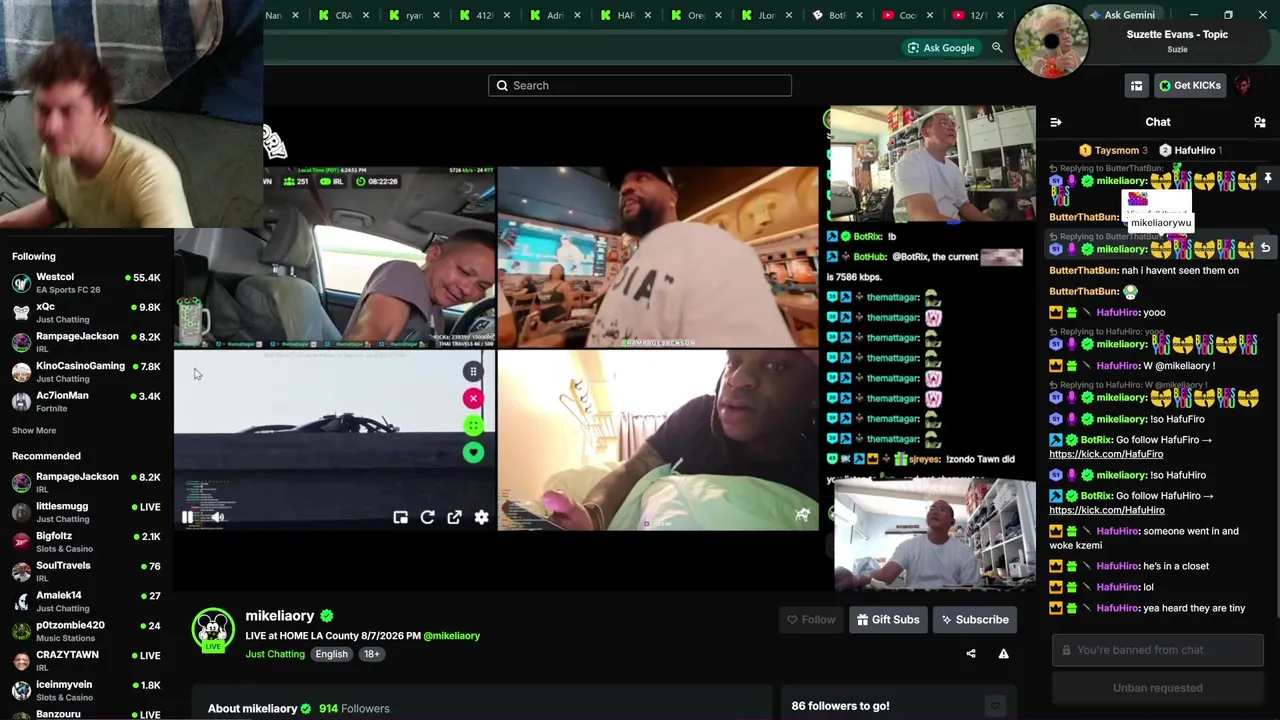Close the JLor browser tab
Screen dimensions: 1280x720
pos(789,15)
